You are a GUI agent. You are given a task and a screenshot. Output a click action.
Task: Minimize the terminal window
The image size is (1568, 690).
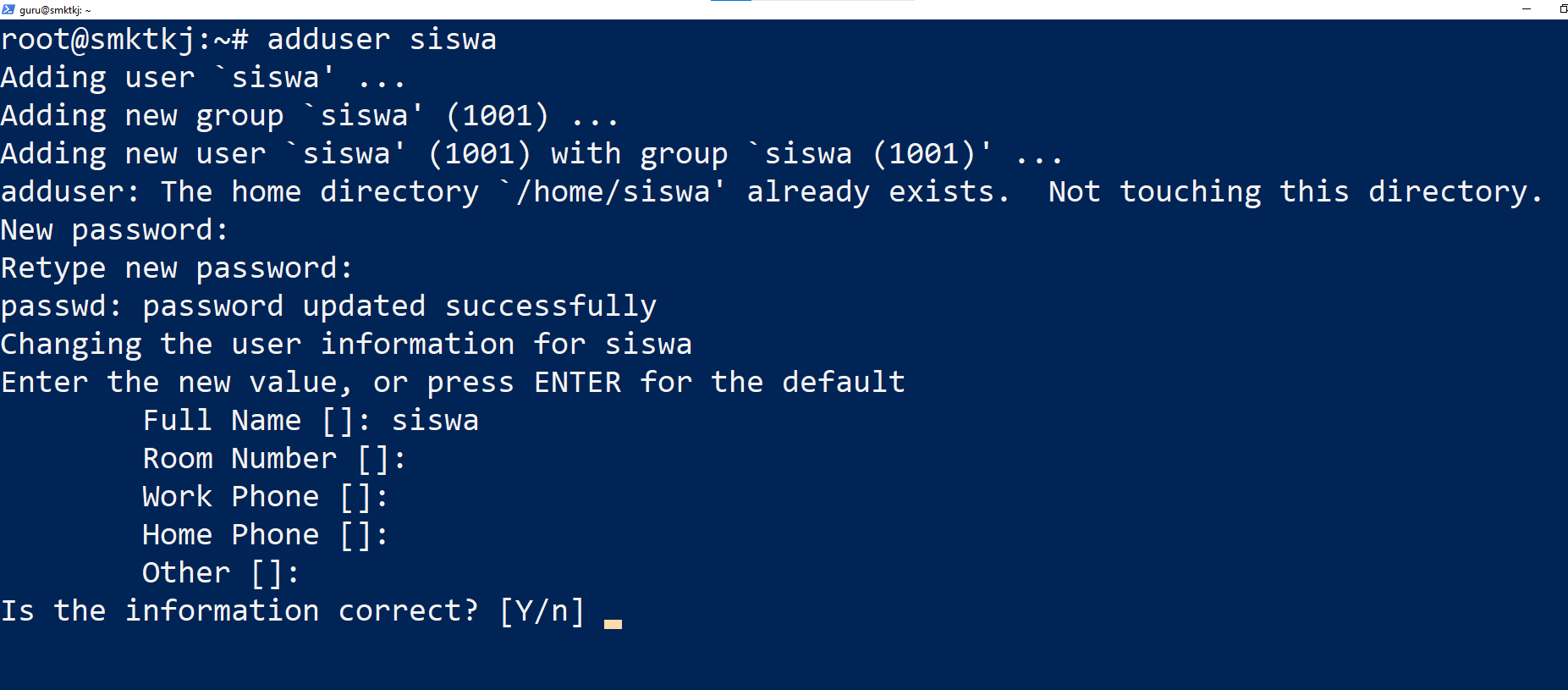1526,9
